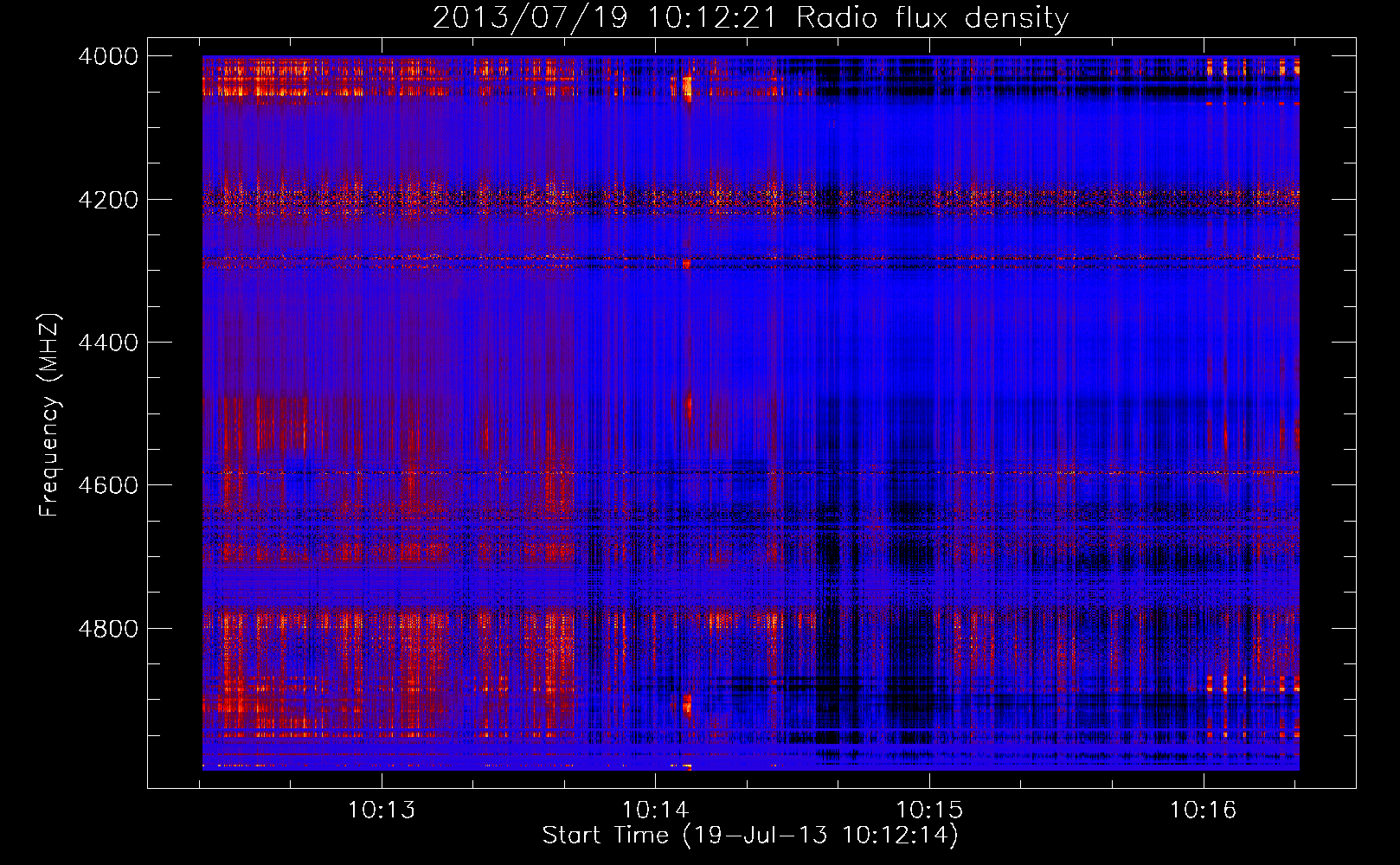Viewport: 1400px width, 865px height.
Task: Click the 10:16 time tick label
Action: coord(1204,810)
